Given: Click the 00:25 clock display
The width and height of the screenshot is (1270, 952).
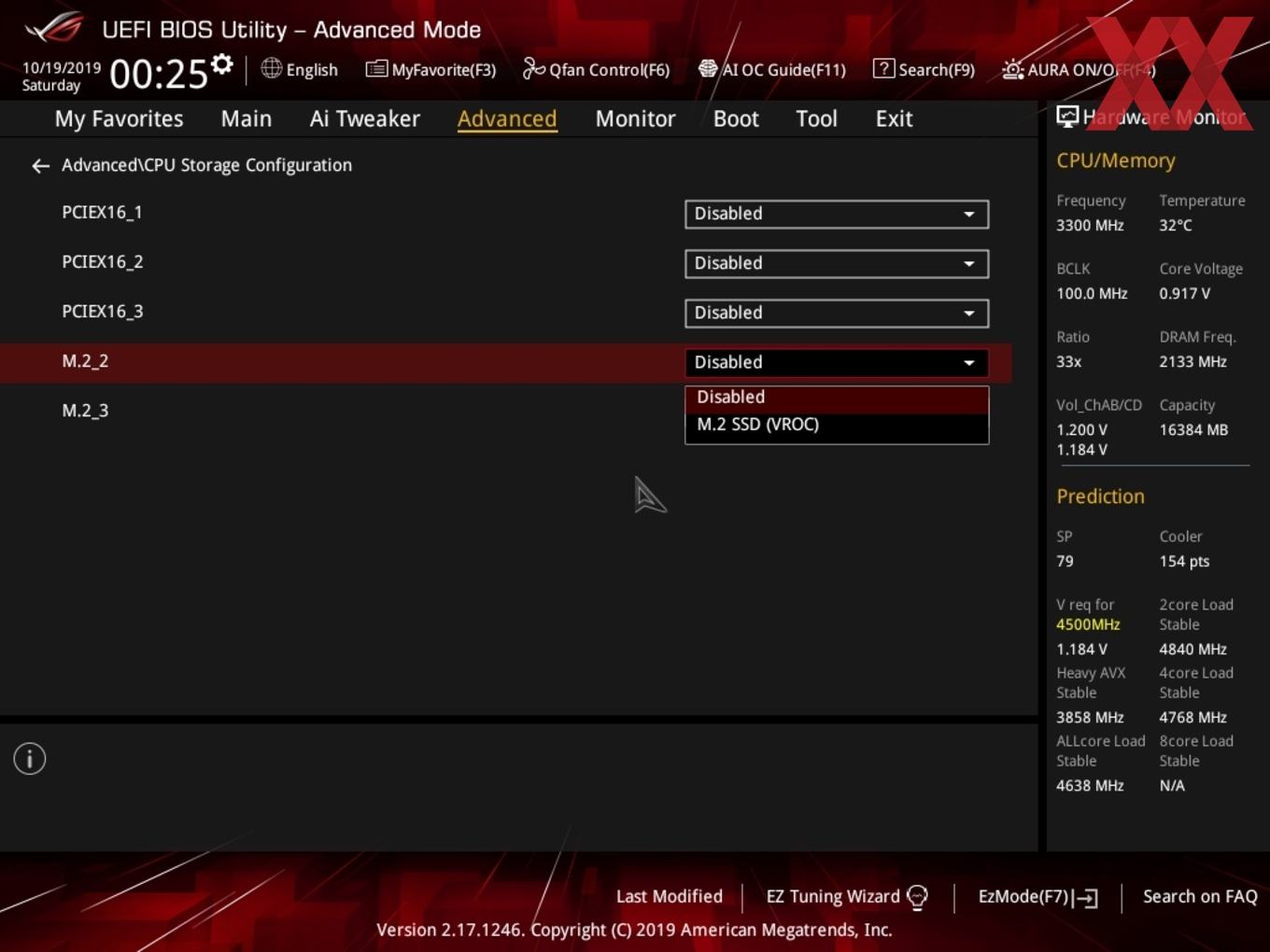Looking at the screenshot, I should pos(159,74).
